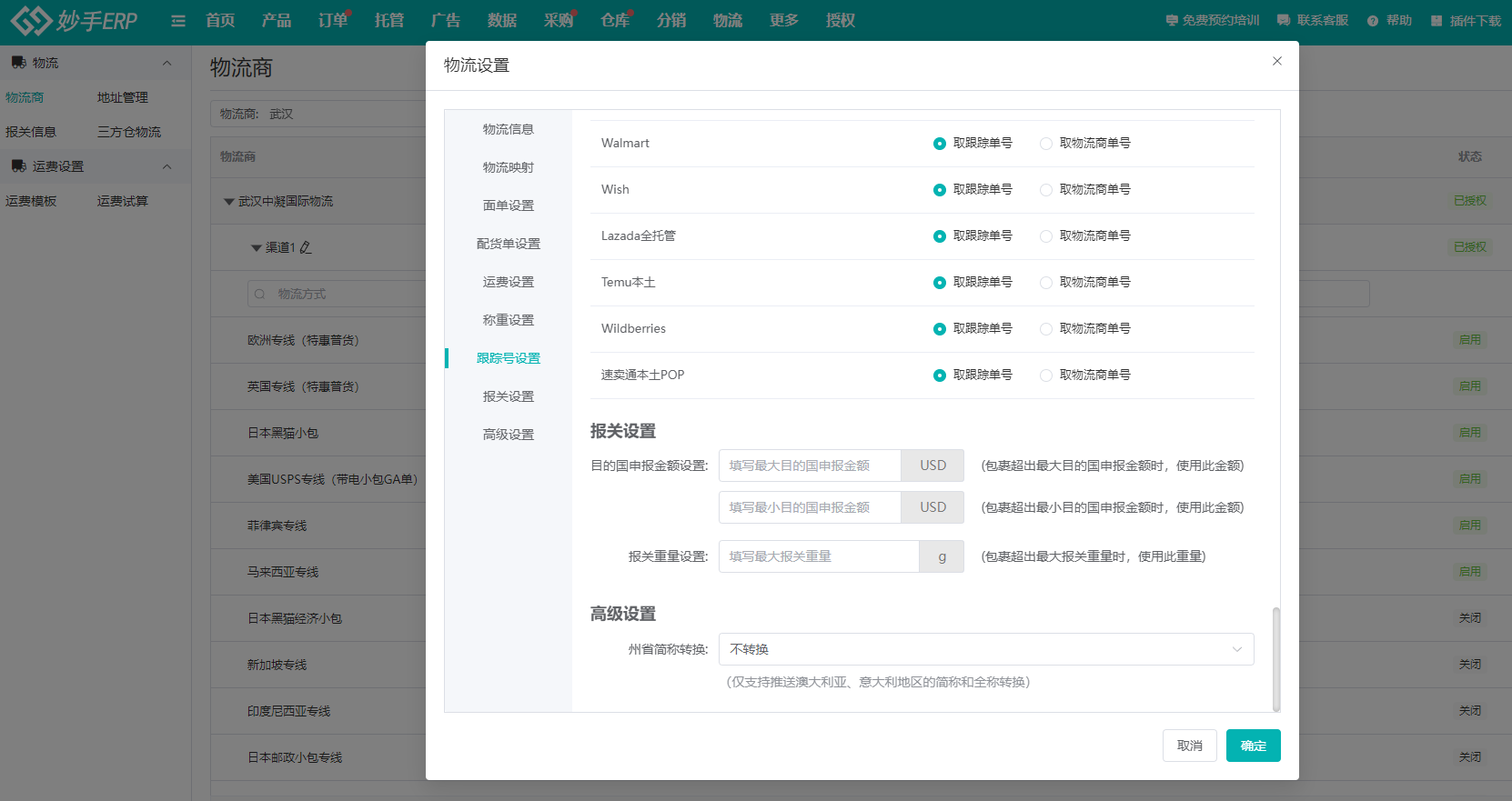The height and width of the screenshot is (801, 1512).
Task: Select 取物流商单号 for 速卖通本土POP
Action: [1085, 375]
